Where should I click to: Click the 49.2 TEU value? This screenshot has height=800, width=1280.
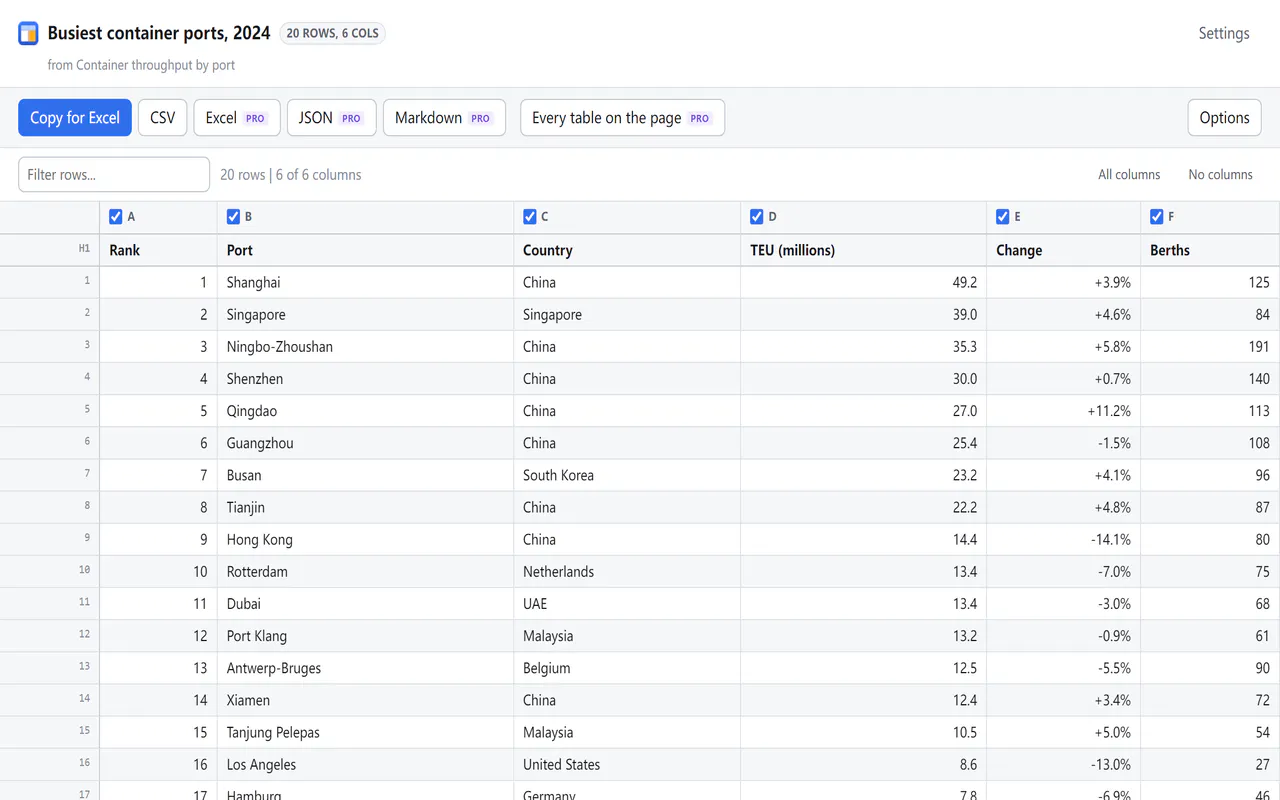tap(864, 282)
